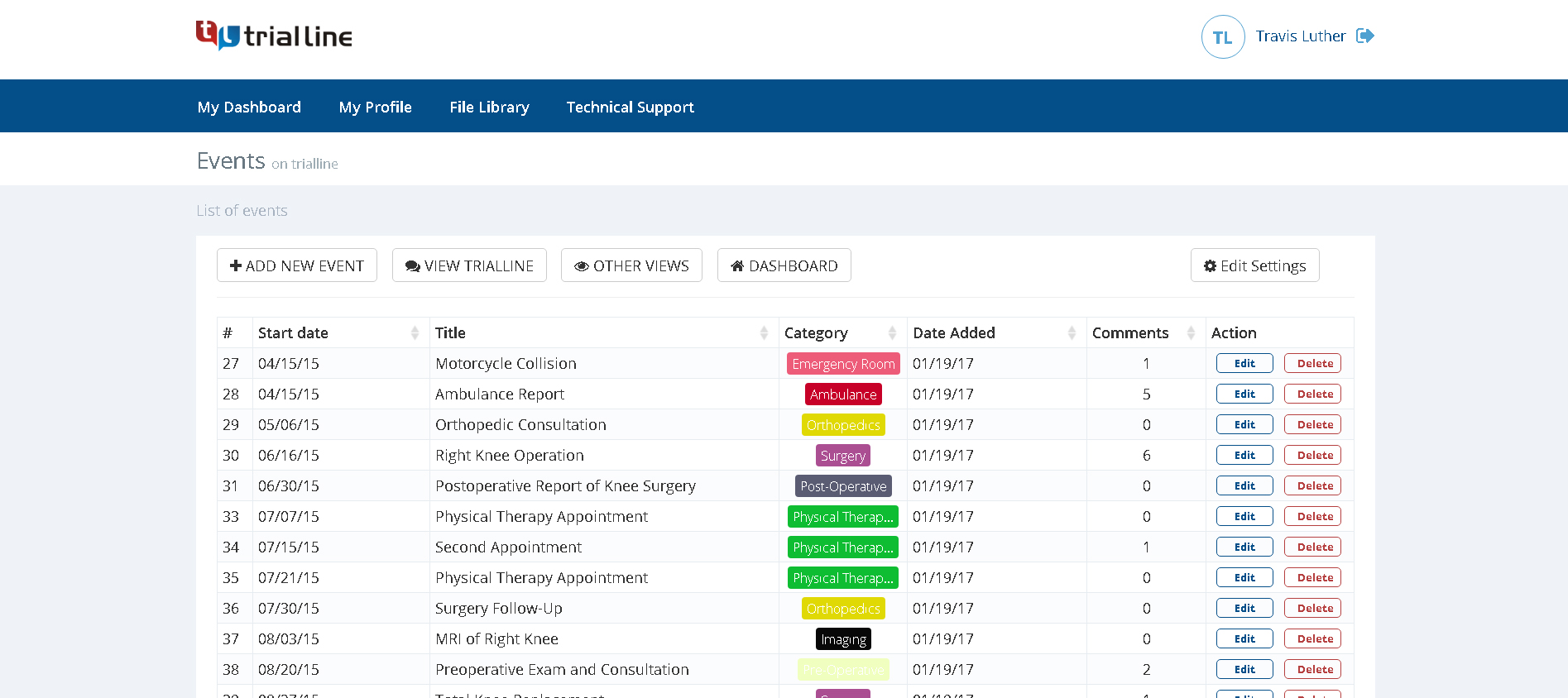Image resolution: width=1568 pixels, height=698 pixels.
Task: Click the TL user avatar circle
Action: [1222, 37]
